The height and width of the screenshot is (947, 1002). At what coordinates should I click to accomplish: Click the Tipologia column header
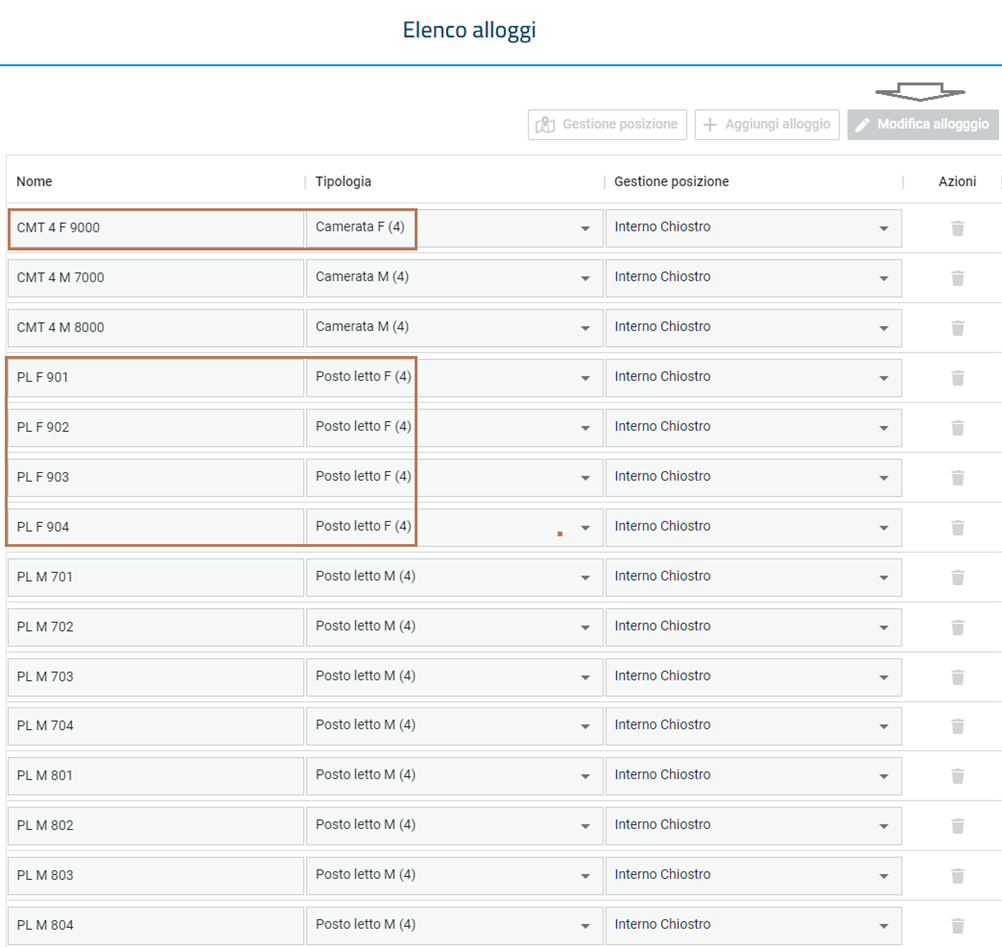[343, 181]
